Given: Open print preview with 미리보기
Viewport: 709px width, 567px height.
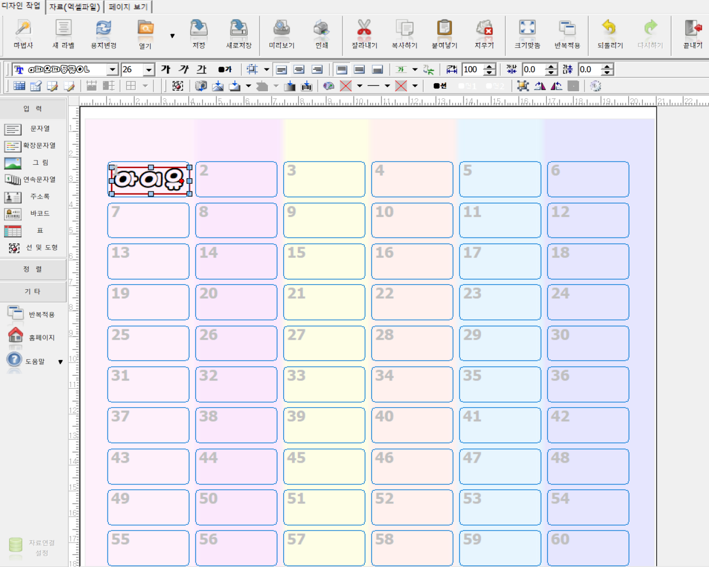Looking at the screenshot, I should (281, 33).
